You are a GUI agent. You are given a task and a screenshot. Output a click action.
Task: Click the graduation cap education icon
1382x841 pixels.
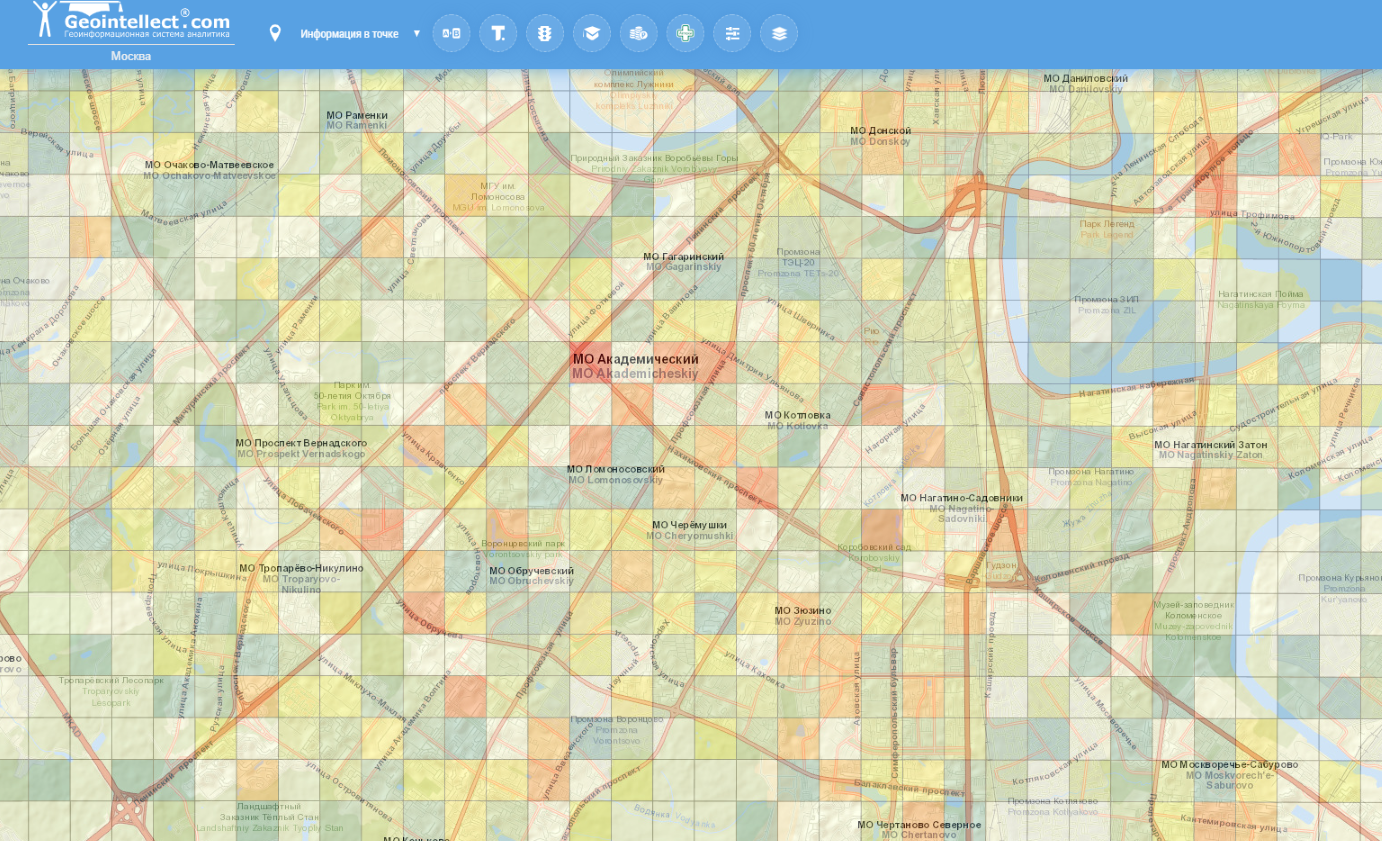pos(592,33)
